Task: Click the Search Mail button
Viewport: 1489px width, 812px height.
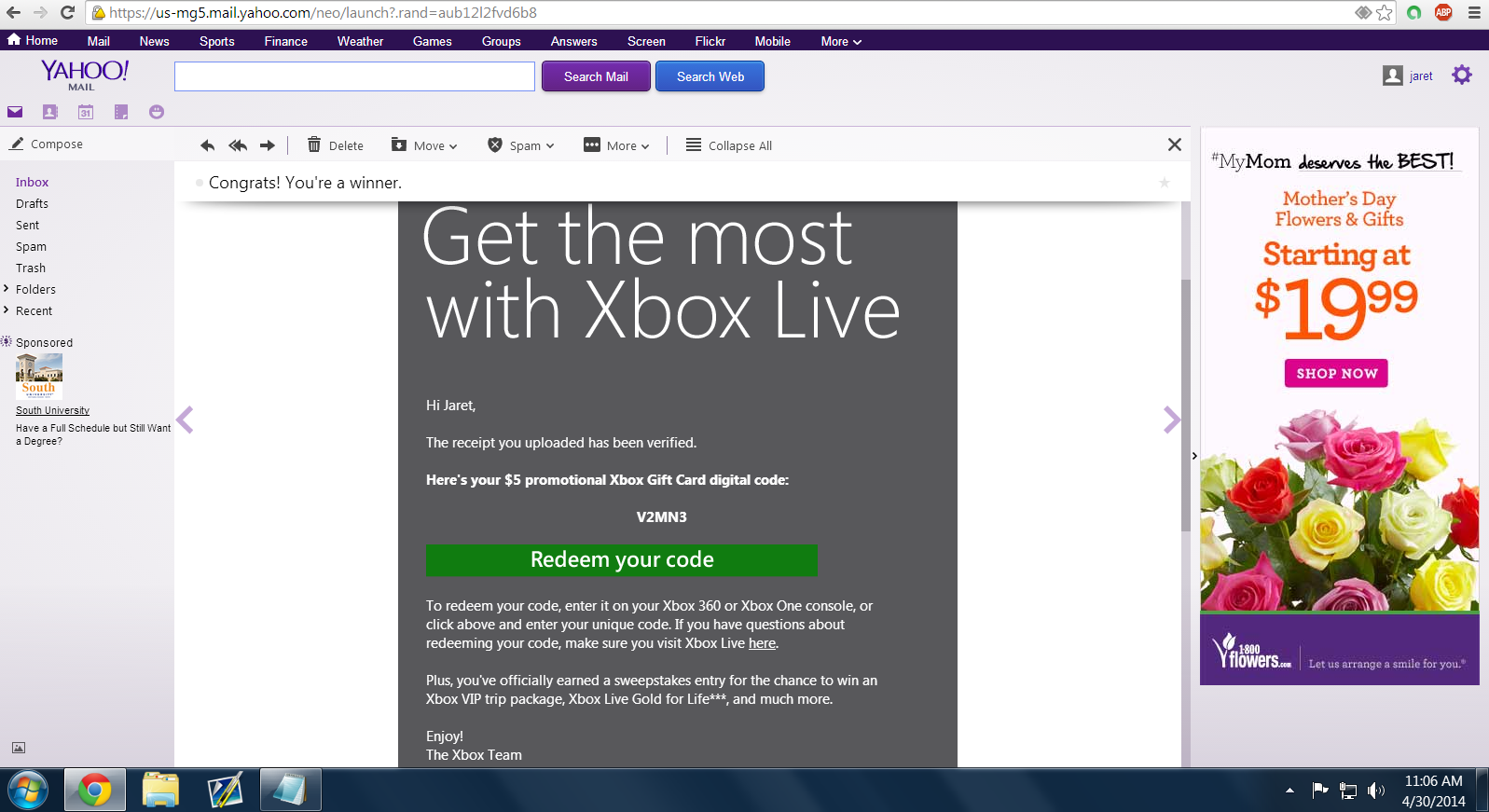Action: (596, 76)
